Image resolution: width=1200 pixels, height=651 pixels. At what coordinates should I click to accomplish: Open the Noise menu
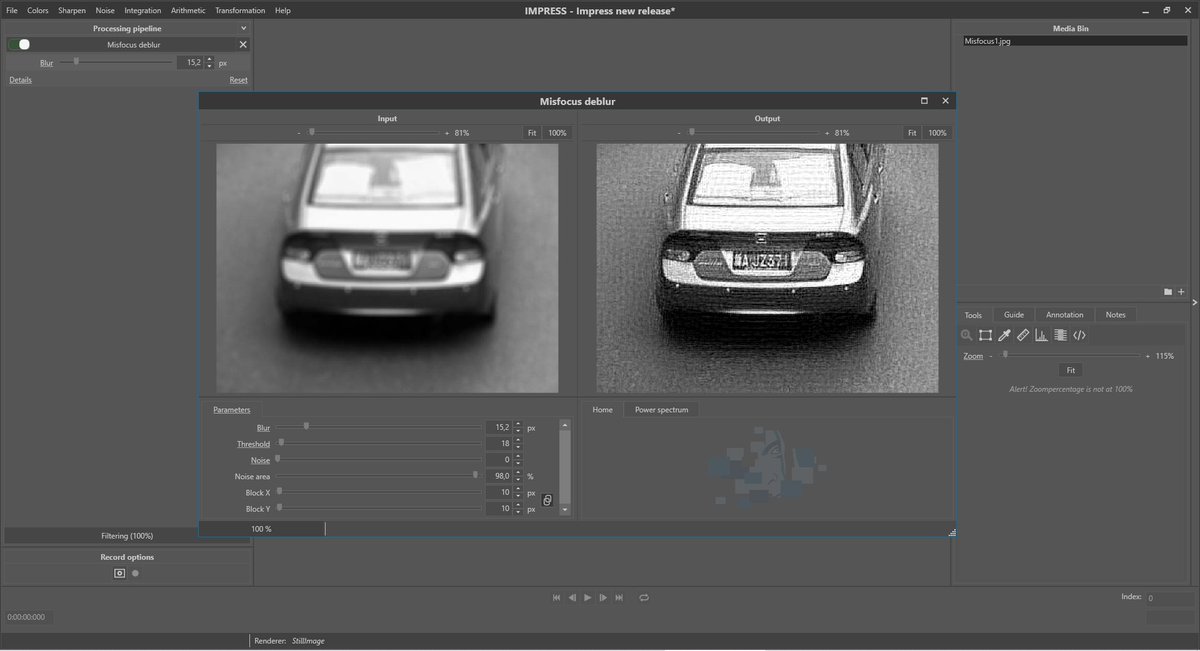[105, 10]
